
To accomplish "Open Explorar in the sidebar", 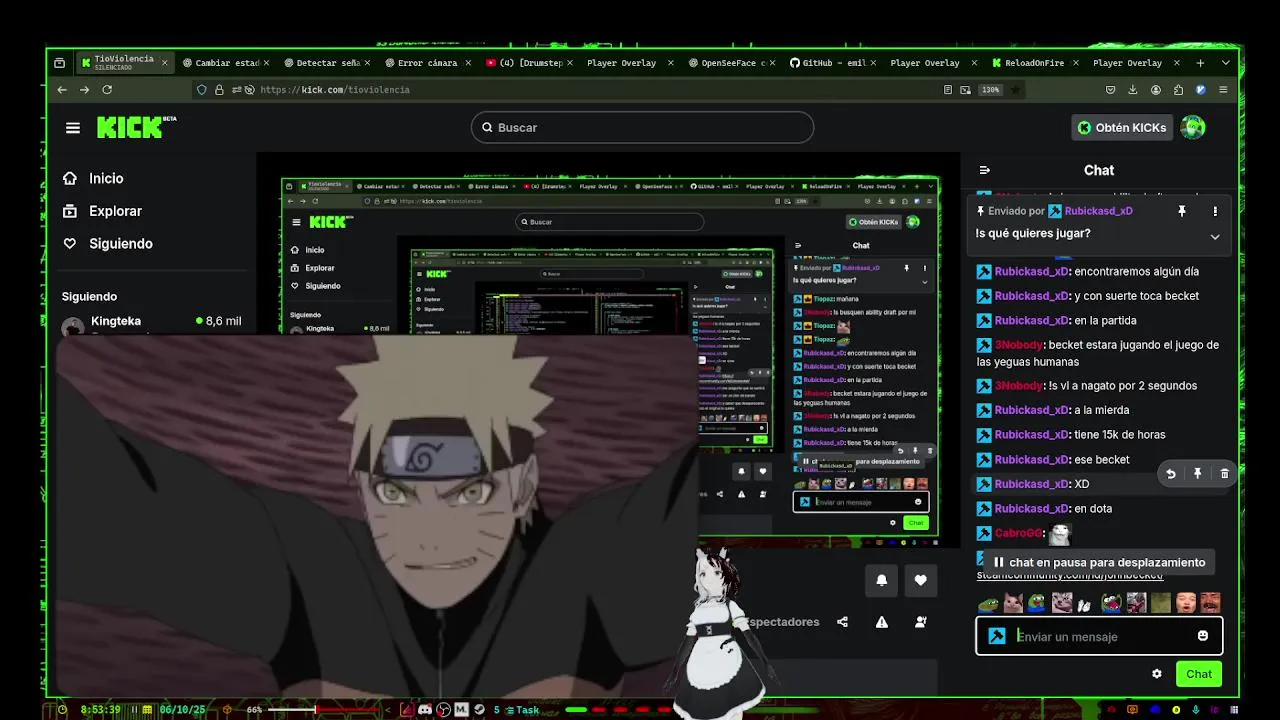I will pos(102,211).
